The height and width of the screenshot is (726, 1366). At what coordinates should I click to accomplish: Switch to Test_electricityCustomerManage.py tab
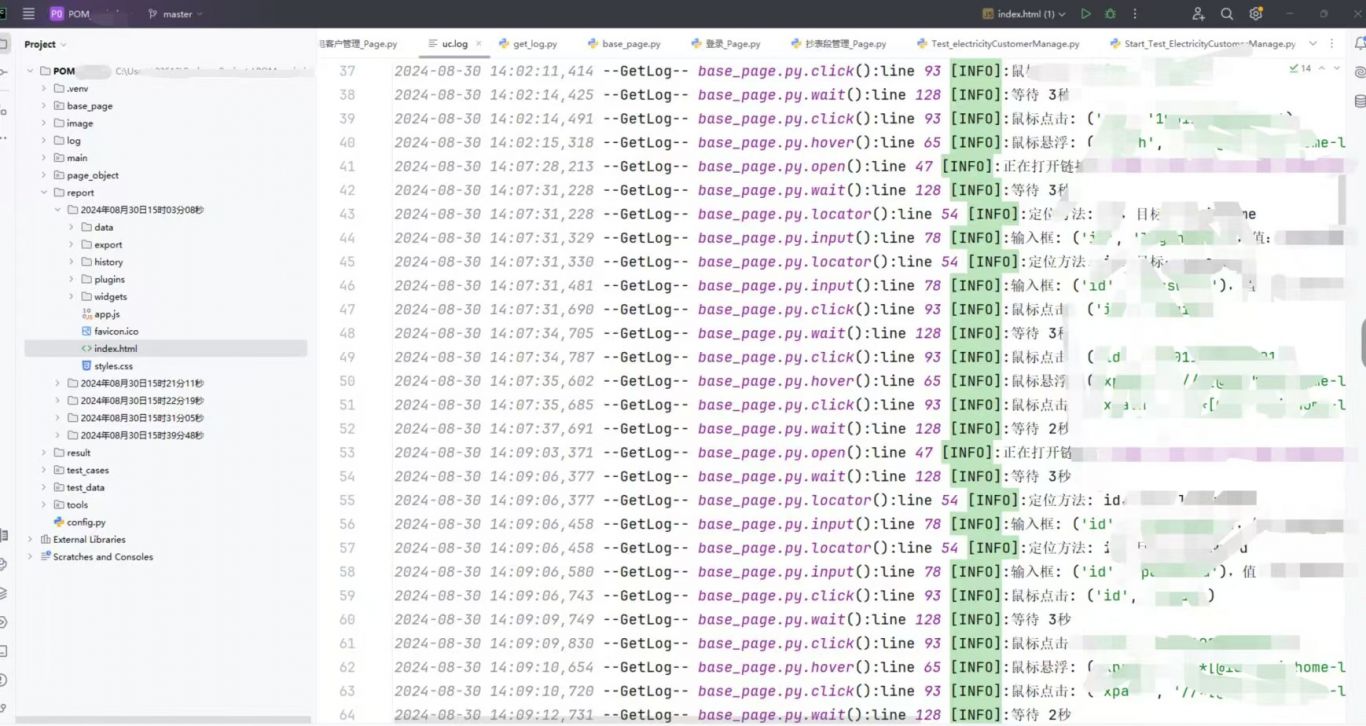coord(997,44)
